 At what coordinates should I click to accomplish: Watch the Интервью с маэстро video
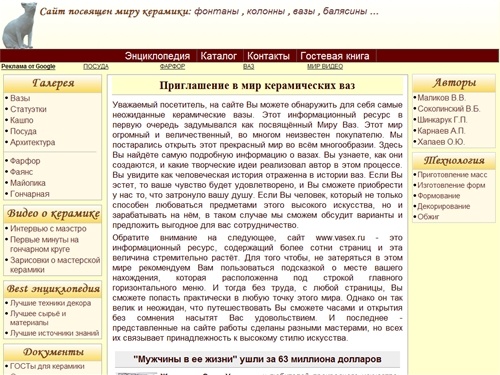pyautogui.click(x=48, y=229)
